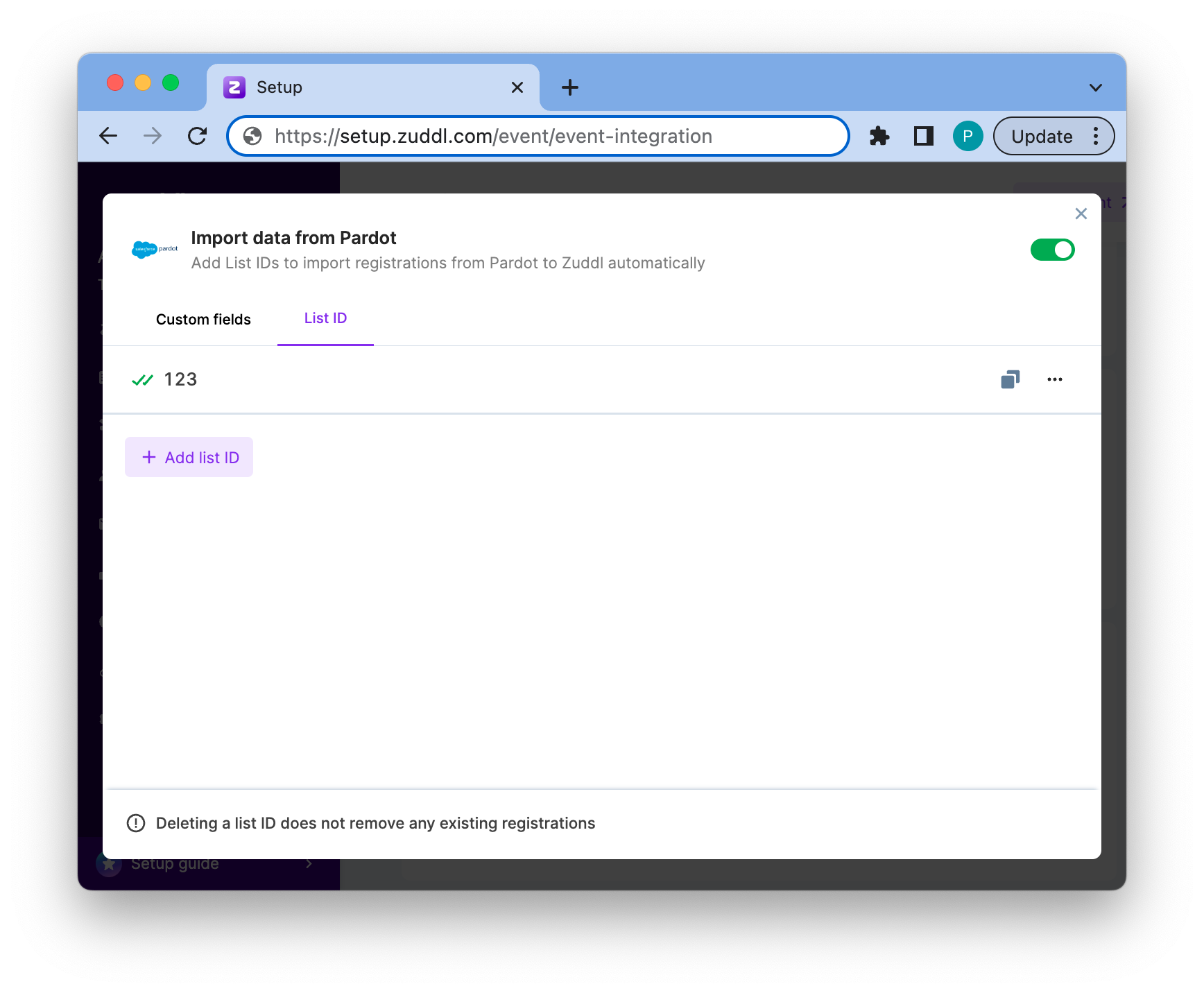Reload the current page
This screenshot has width=1204, height=993.
[x=198, y=136]
